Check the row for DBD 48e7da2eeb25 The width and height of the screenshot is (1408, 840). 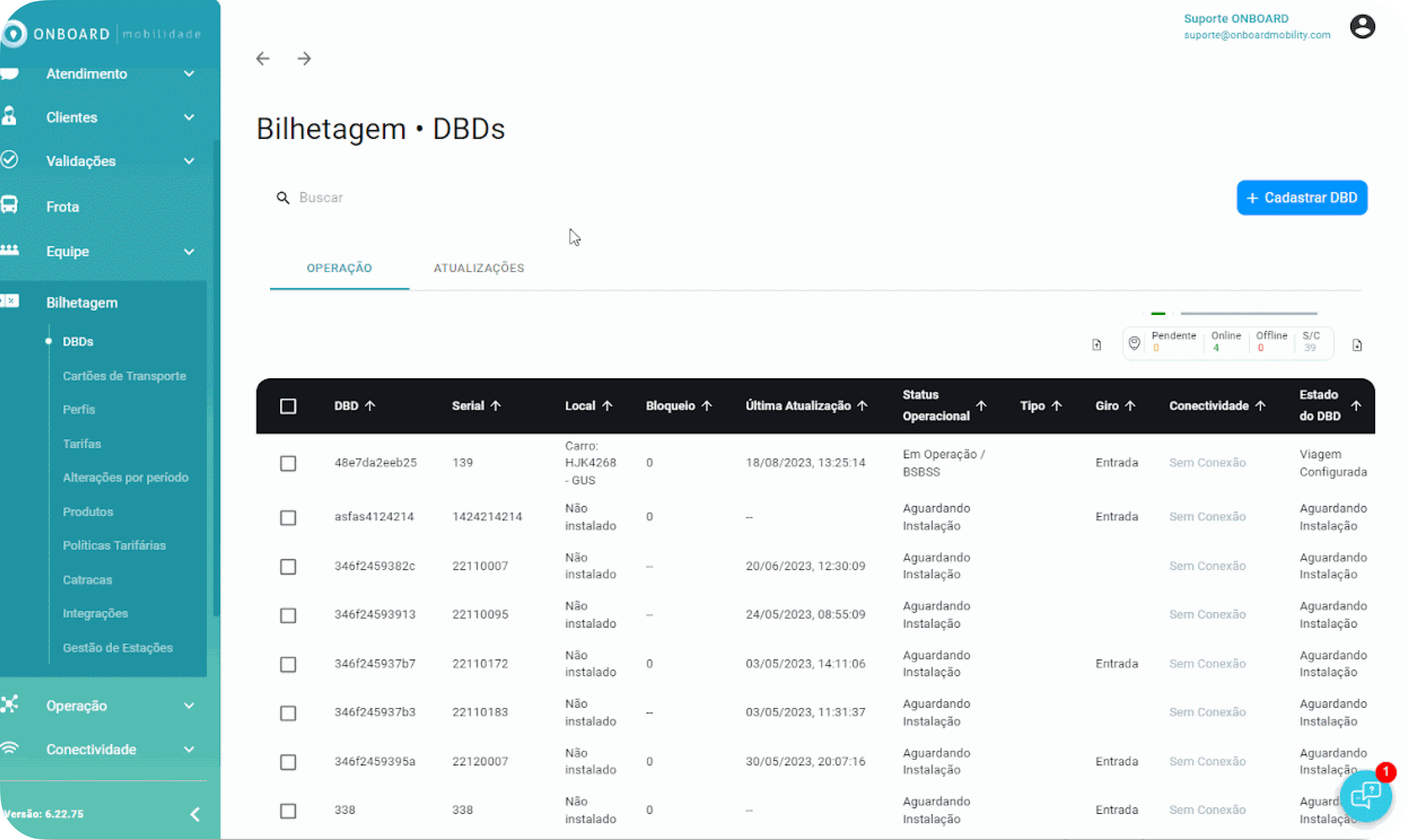[288, 464]
